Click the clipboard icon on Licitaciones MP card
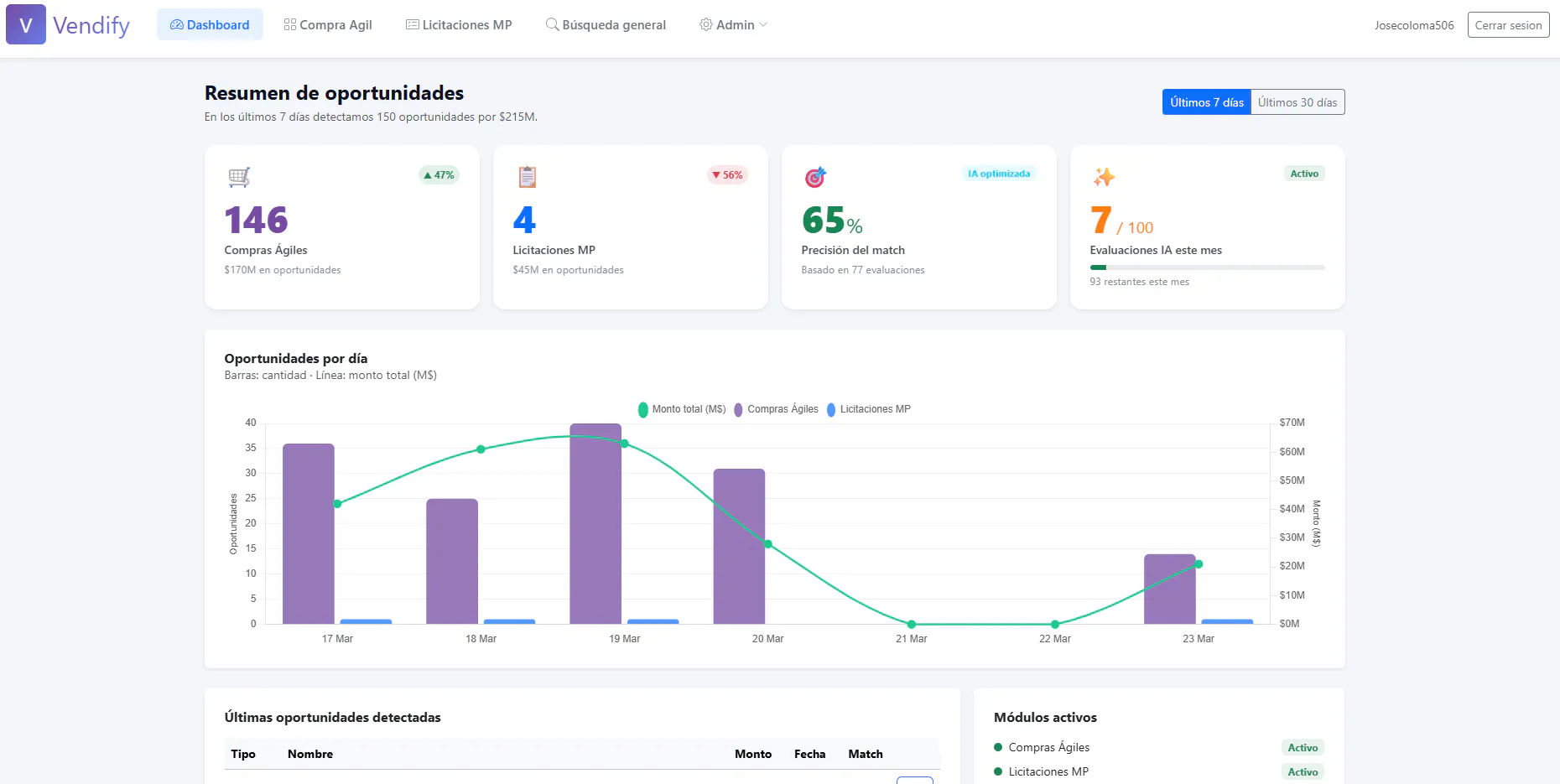1560x784 pixels. pos(528,177)
